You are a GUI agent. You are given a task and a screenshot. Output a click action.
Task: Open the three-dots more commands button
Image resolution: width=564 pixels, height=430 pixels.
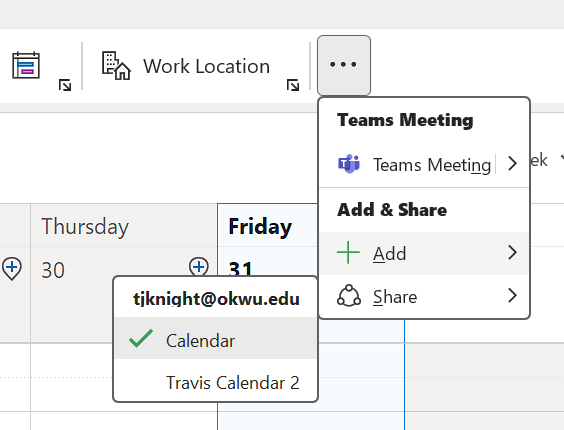point(344,65)
